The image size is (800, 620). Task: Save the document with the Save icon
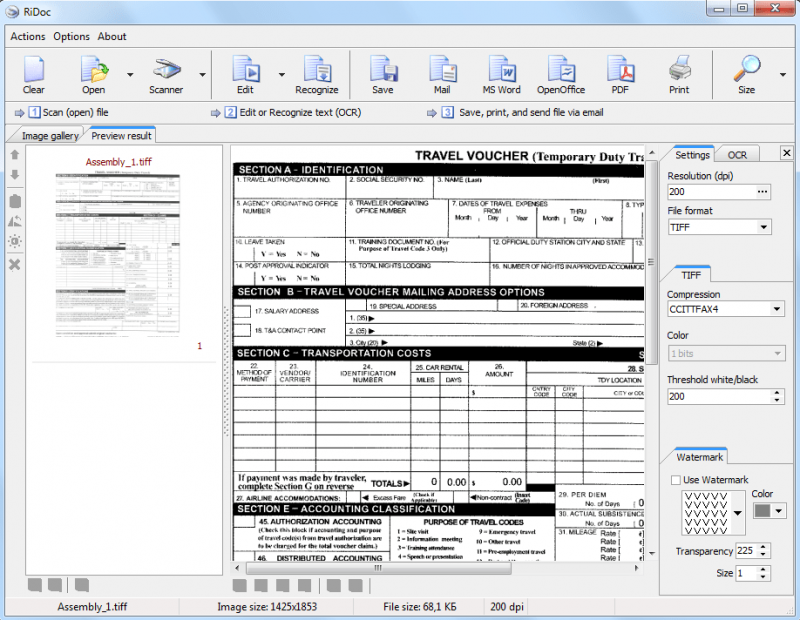point(383,75)
